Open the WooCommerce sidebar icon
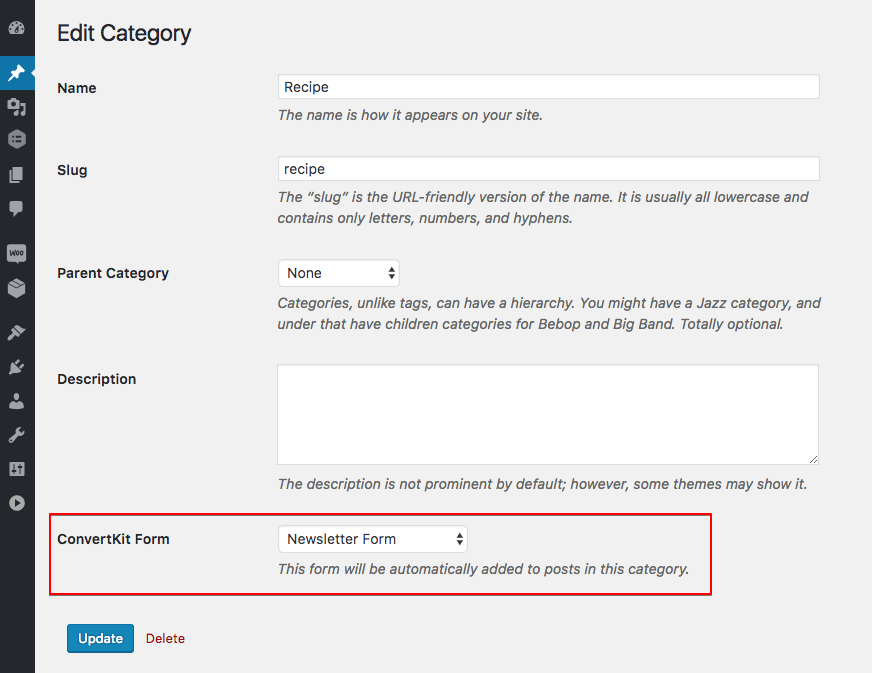This screenshot has width=872, height=673. click(x=16, y=252)
